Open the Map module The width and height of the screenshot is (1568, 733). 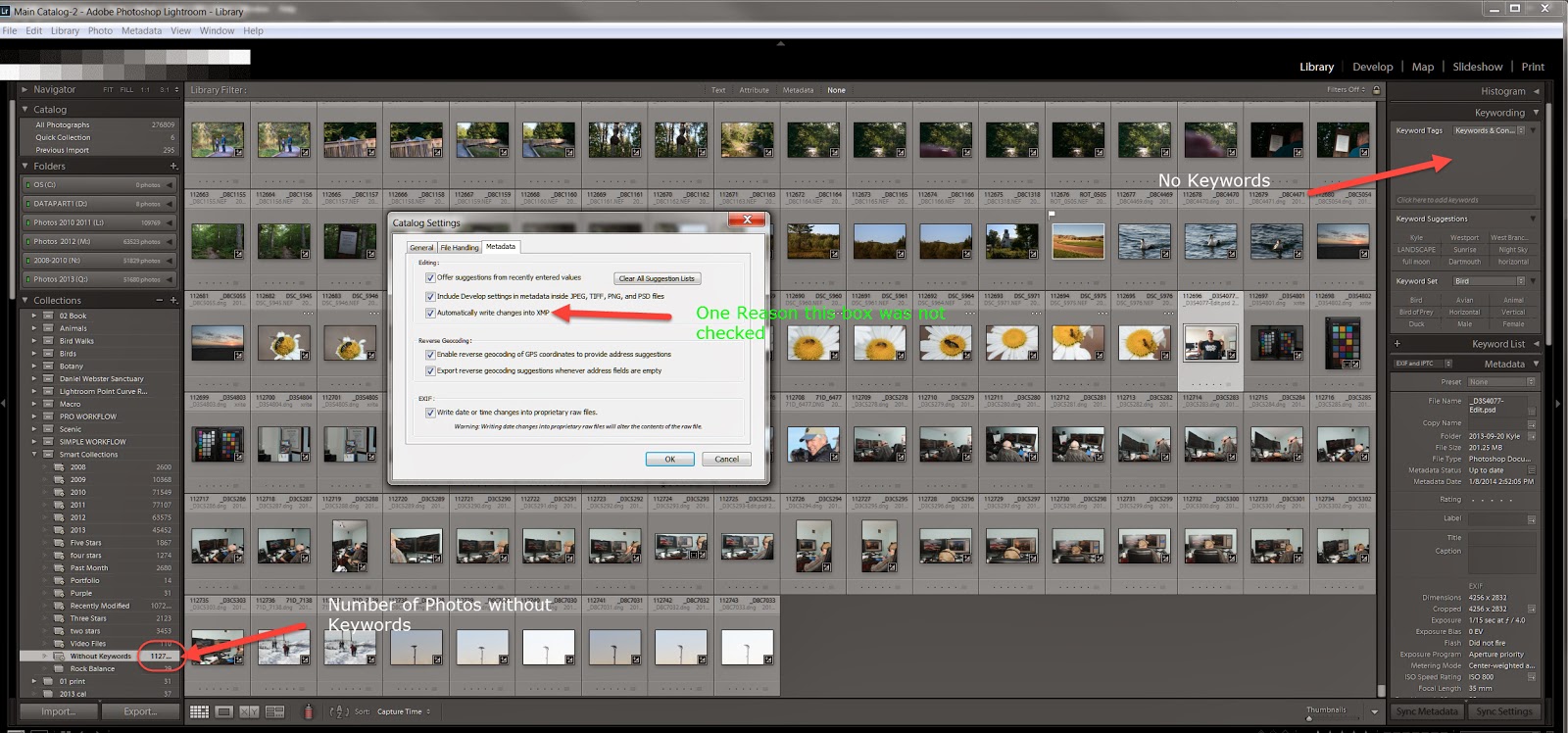pyautogui.click(x=1423, y=67)
